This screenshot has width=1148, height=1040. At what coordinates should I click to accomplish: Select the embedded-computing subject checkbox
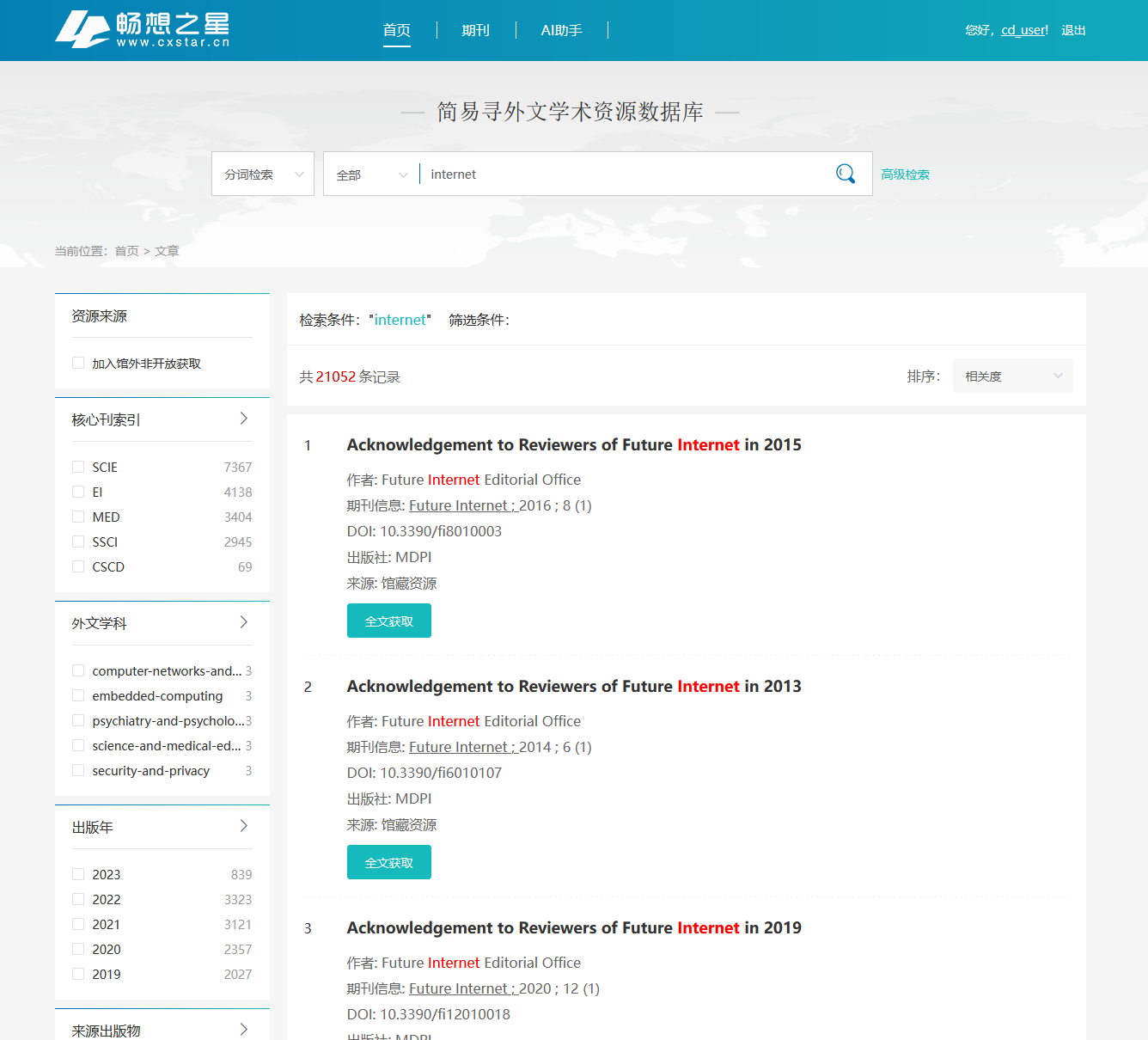78,695
